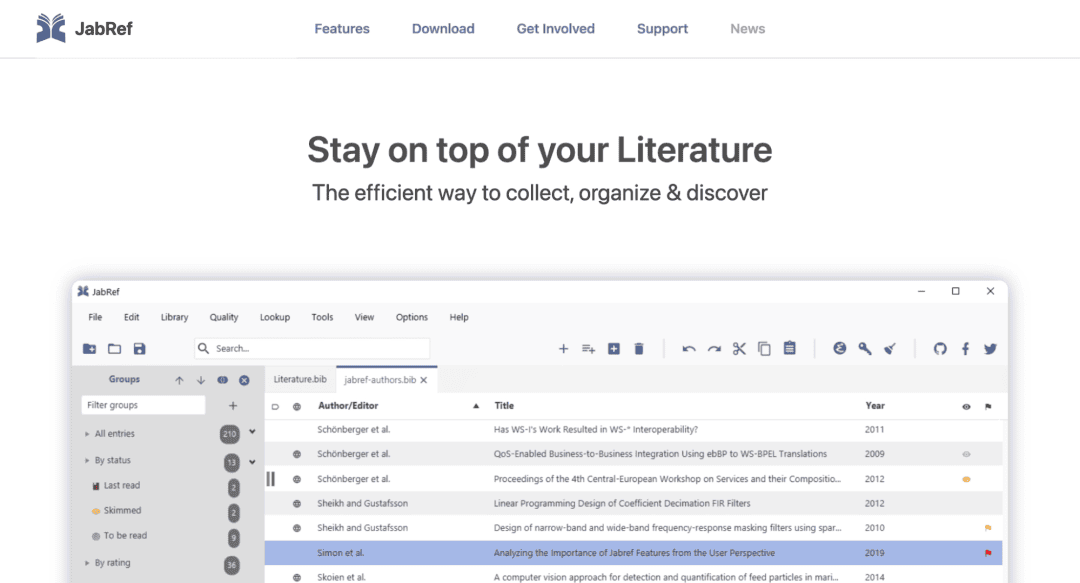Click the paste clipboard icon
The width and height of the screenshot is (1080, 583).
tap(789, 349)
